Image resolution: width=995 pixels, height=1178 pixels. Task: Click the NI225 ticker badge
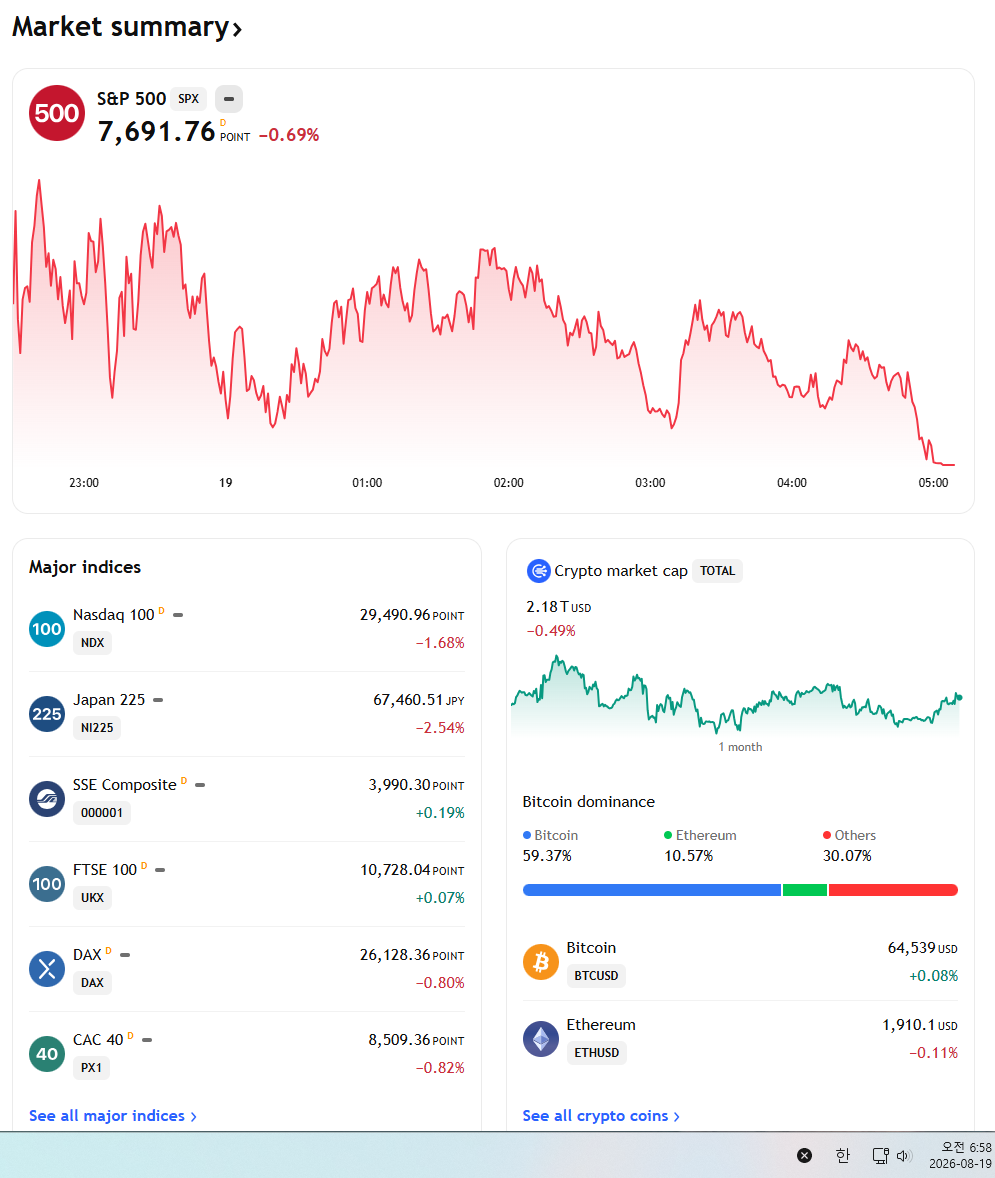pos(97,728)
